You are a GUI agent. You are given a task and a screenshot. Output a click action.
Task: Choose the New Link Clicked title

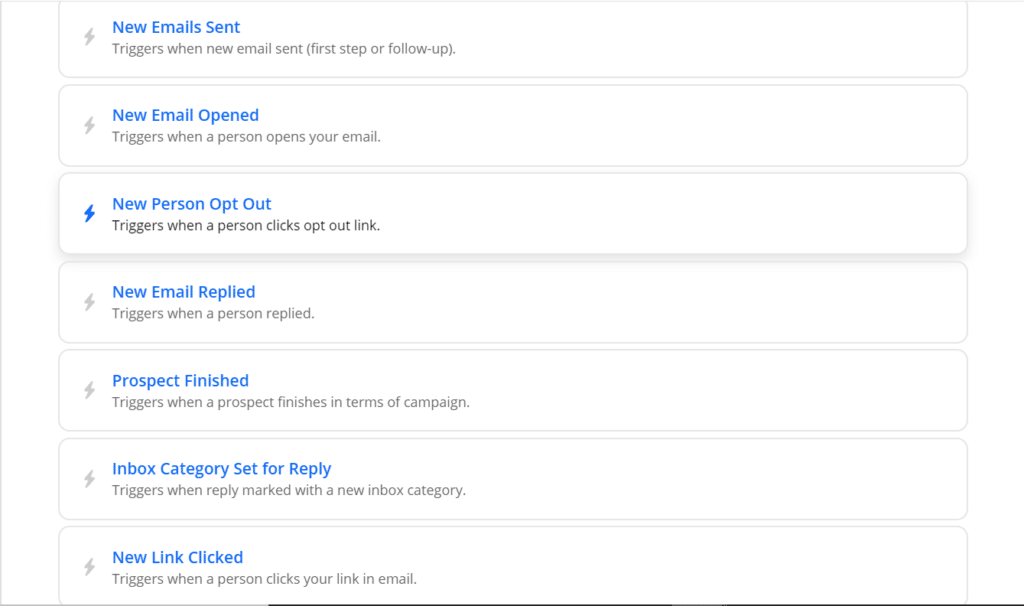pos(177,557)
